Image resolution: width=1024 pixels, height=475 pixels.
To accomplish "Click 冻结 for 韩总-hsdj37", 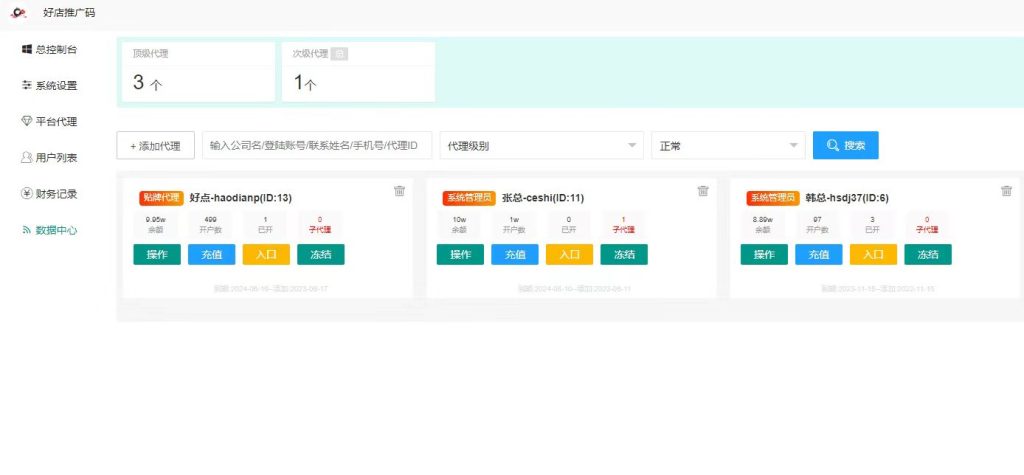I will point(928,255).
